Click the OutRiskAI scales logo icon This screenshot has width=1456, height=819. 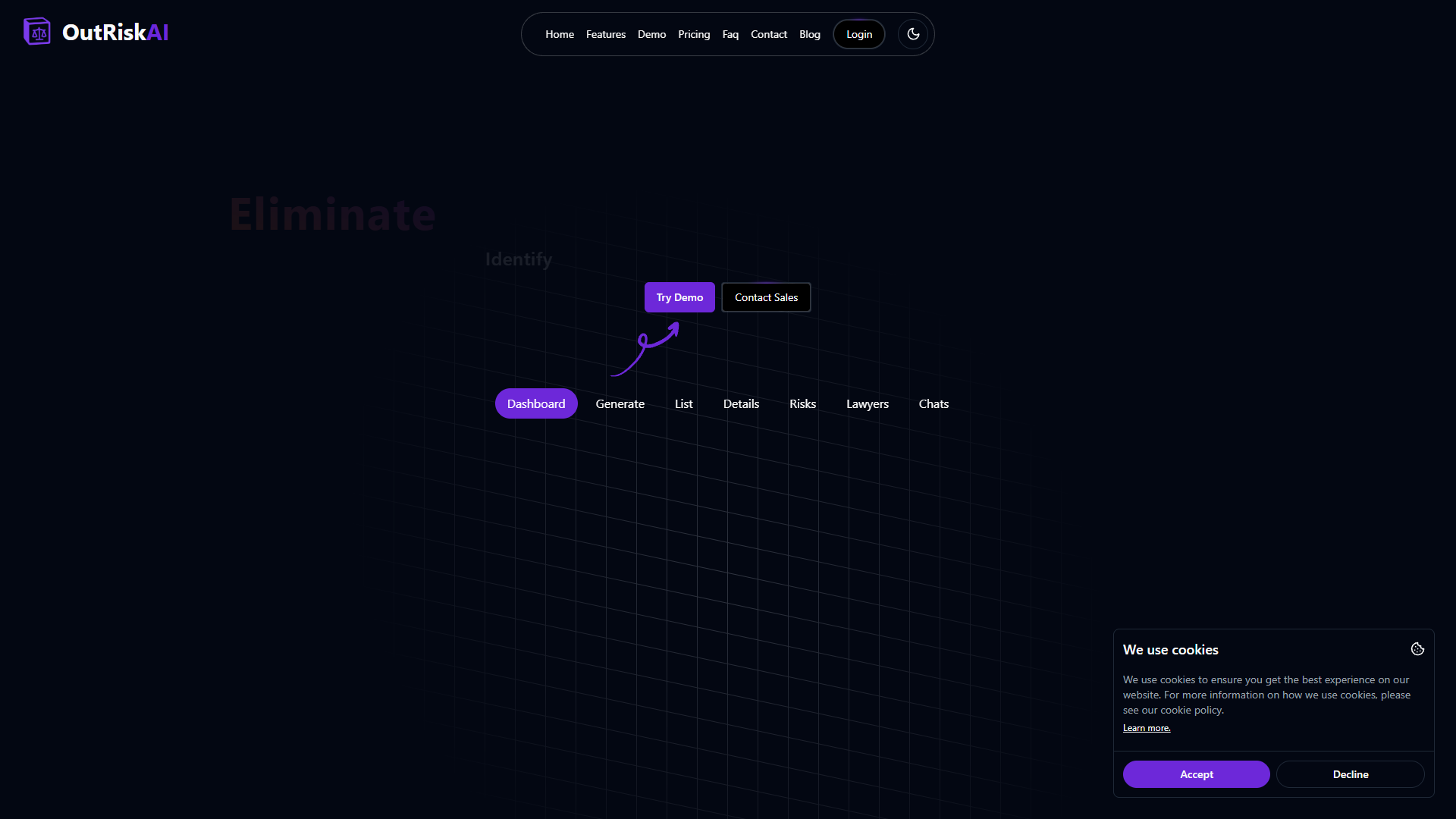pyautogui.click(x=37, y=32)
